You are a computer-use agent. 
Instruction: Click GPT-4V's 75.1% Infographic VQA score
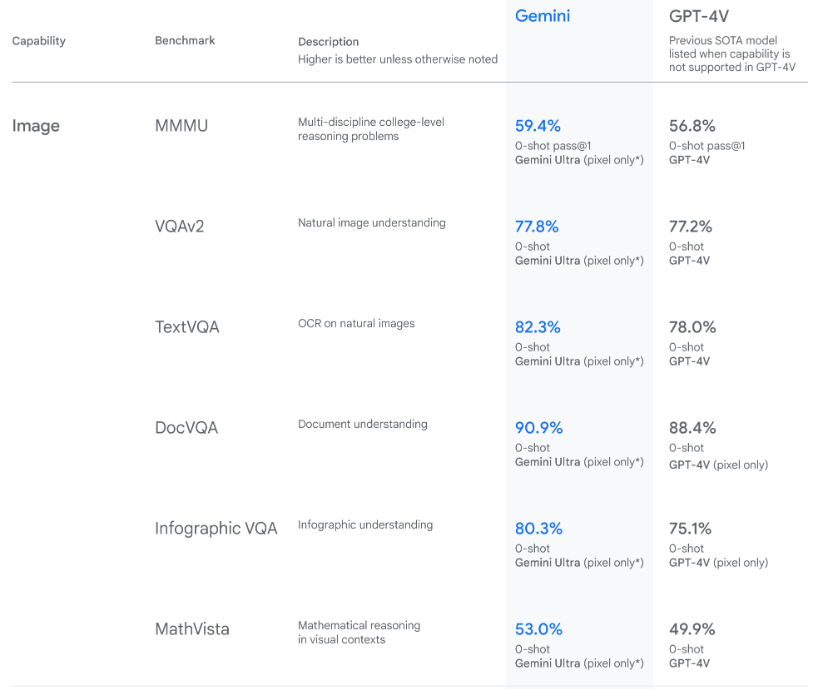[690, 529]
